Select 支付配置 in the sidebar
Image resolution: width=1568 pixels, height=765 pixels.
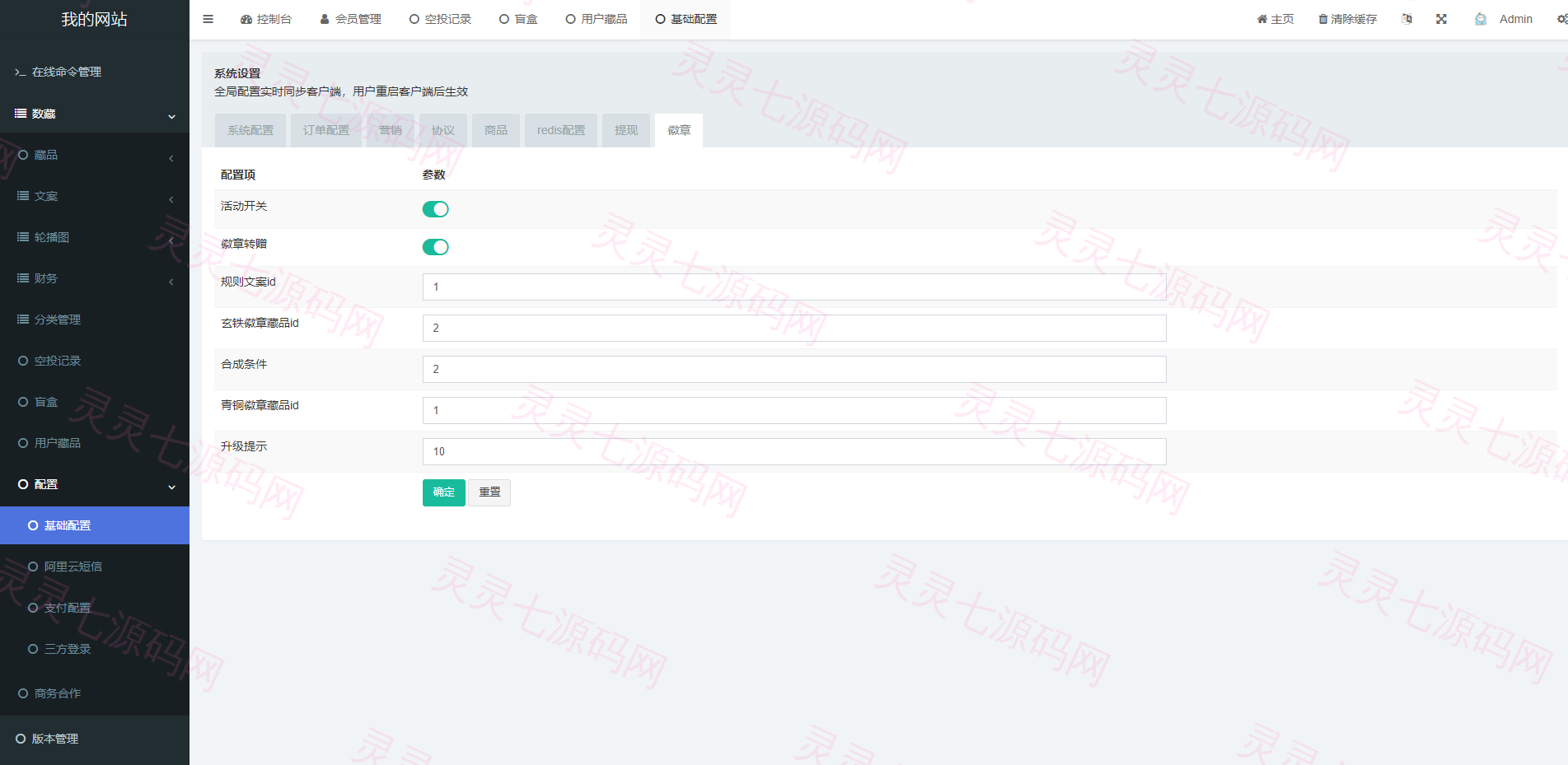pyautogui.click(x=95, y=608)
